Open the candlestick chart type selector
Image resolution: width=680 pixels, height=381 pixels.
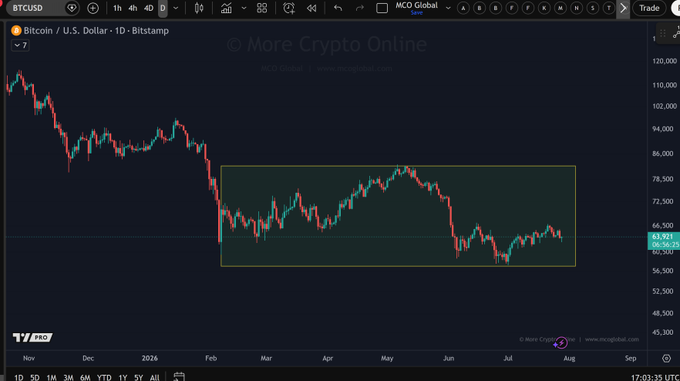[x=199, y=8]
